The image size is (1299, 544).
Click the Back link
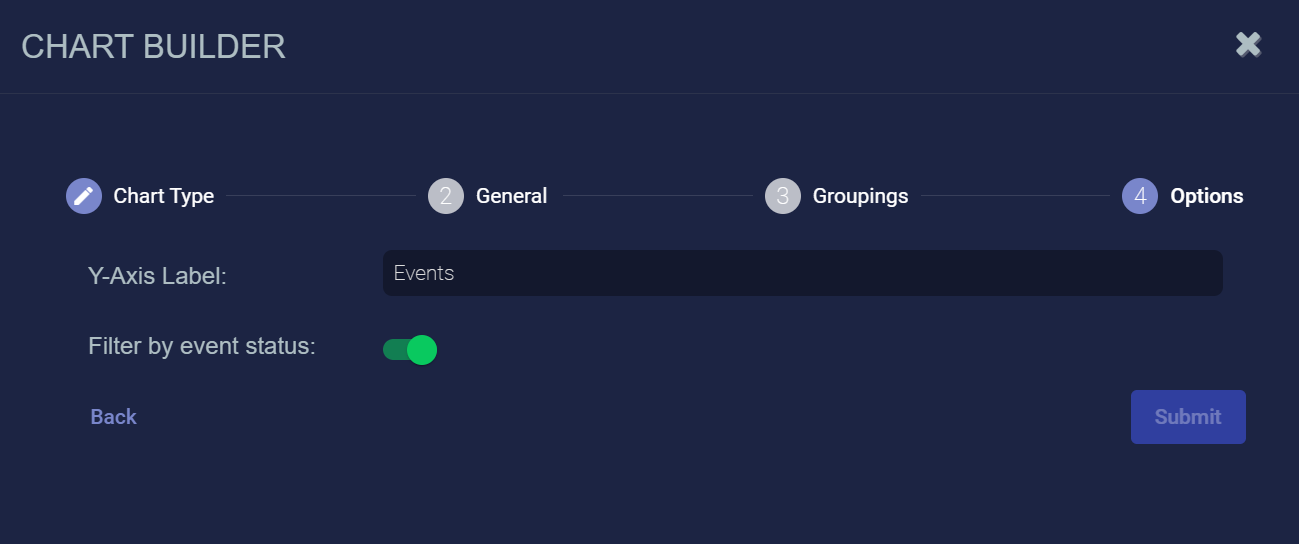pos(113,417)
